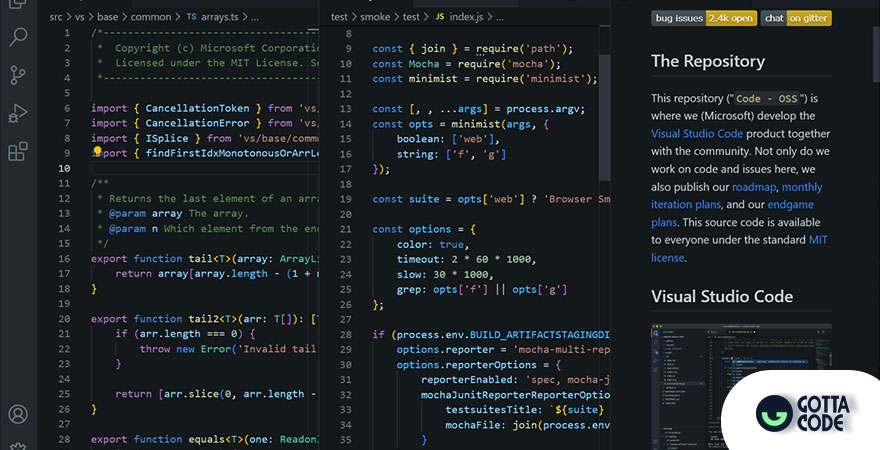The image size is (880, 450).
Task: Click 'import { ISplice }' on line 8
Action: [145, 138]
